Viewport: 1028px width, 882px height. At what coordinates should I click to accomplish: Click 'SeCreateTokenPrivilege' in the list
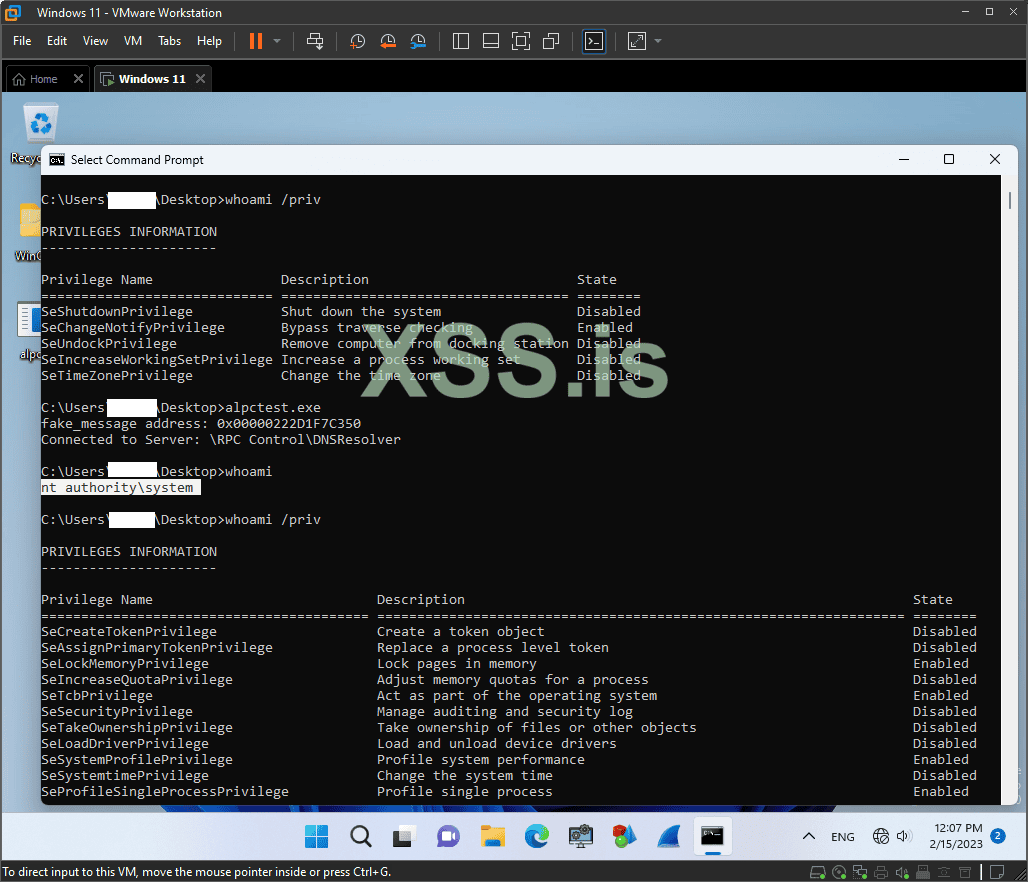click(x=129, y=631)
